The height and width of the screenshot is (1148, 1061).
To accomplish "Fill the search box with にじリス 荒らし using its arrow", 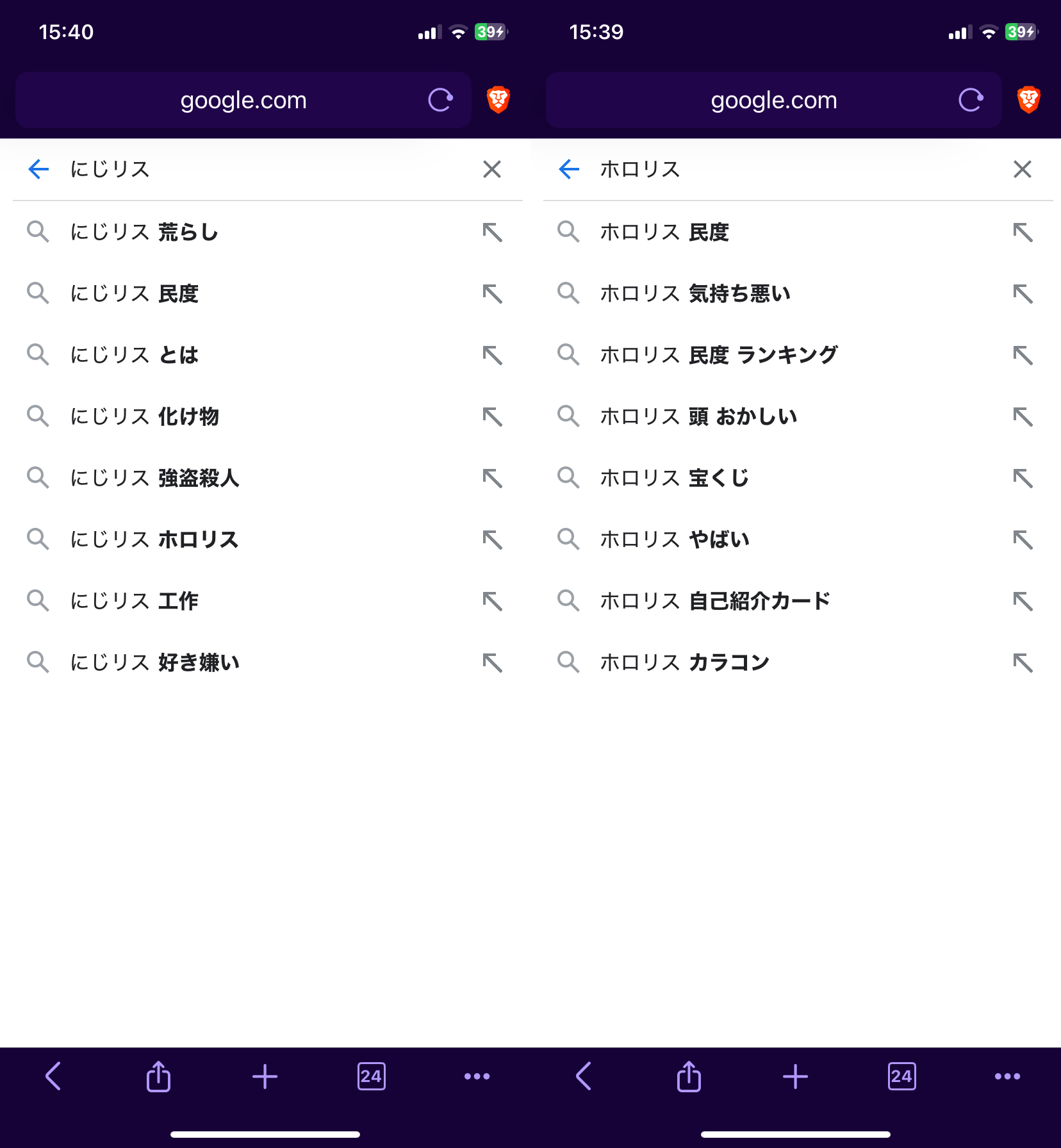I will pyautogui.click(x=492, y=232).
